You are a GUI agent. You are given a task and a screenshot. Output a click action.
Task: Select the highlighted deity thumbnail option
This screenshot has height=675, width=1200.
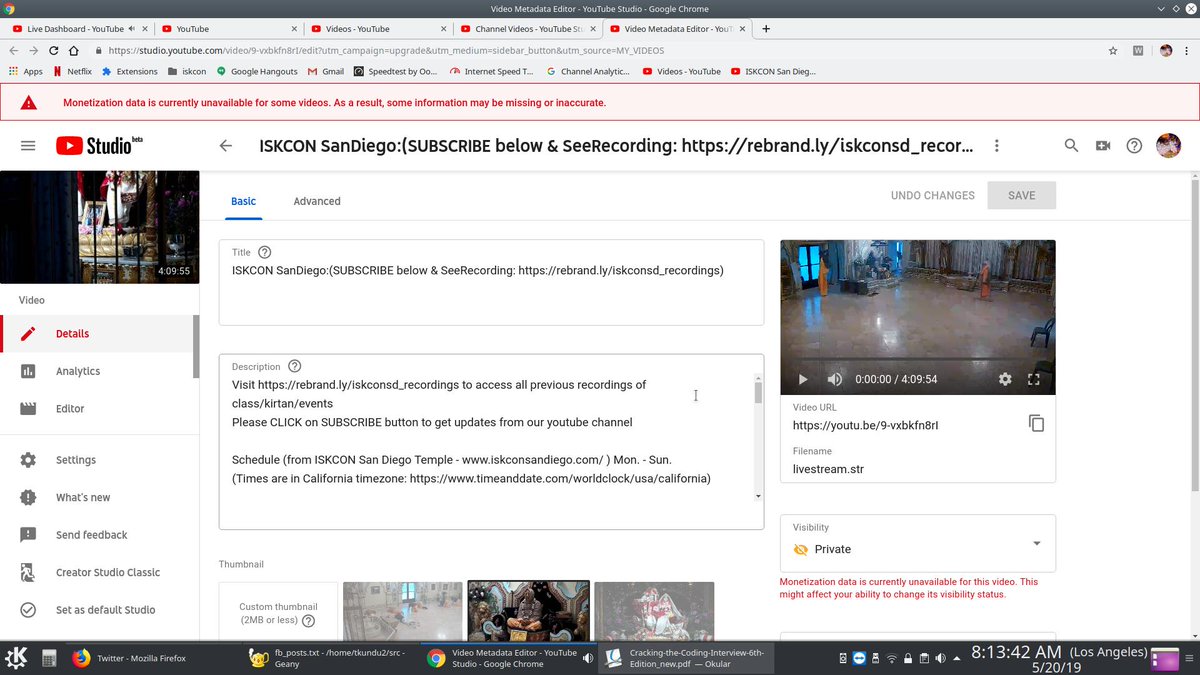coord(528,611)
